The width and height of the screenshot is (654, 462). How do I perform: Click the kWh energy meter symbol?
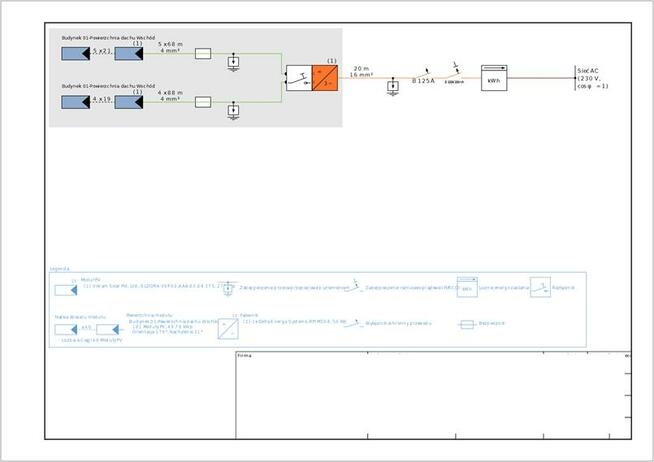click(494, 80)
